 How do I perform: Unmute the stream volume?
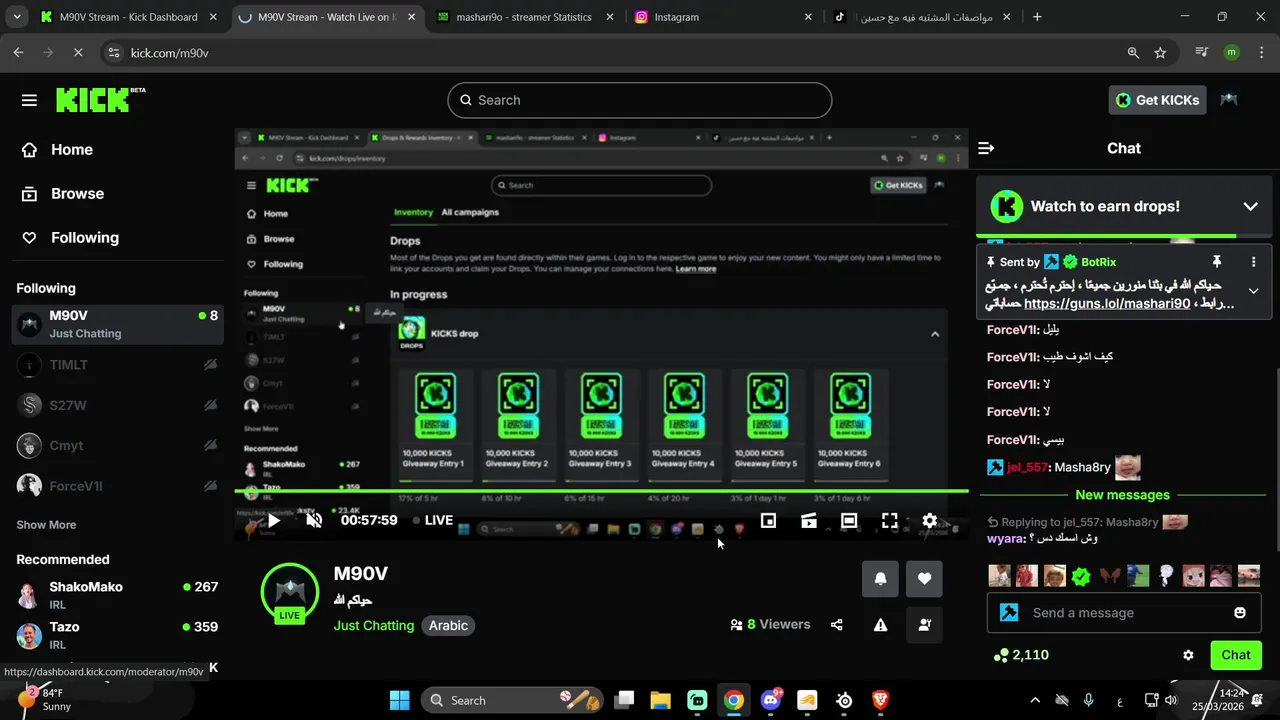click(x=314, y=520)
